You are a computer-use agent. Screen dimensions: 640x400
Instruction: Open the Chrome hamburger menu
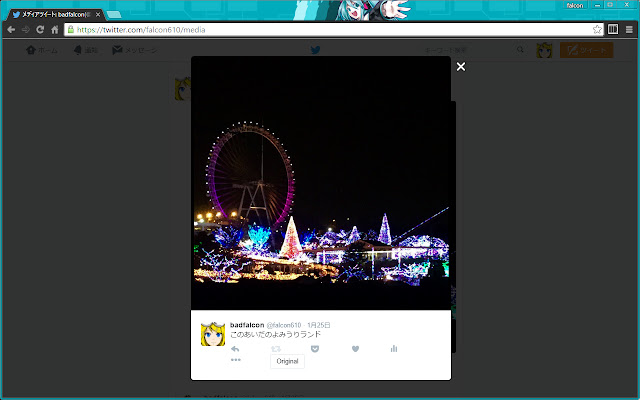[629, 29]
